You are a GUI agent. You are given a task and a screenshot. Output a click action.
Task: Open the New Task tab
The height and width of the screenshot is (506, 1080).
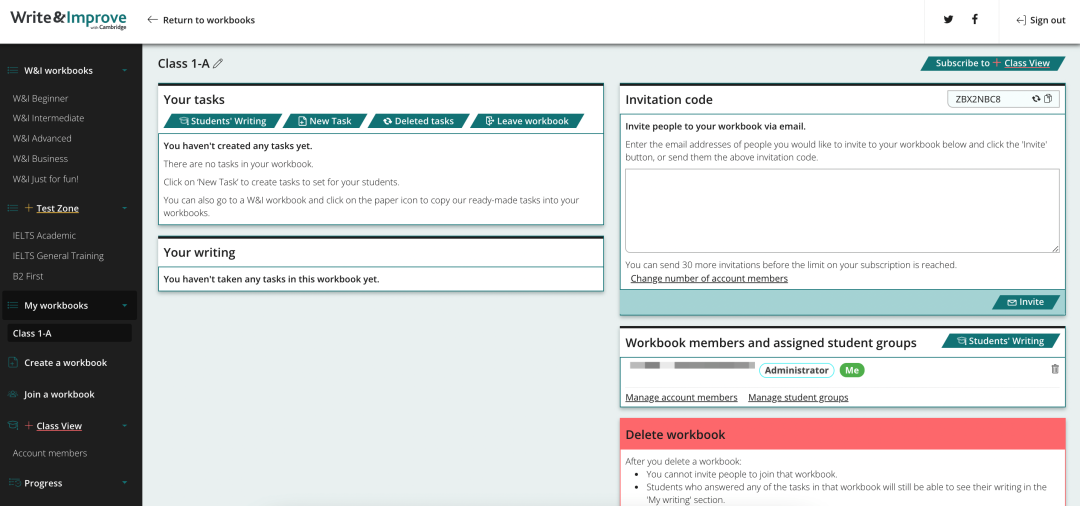(x=323, y=121)
